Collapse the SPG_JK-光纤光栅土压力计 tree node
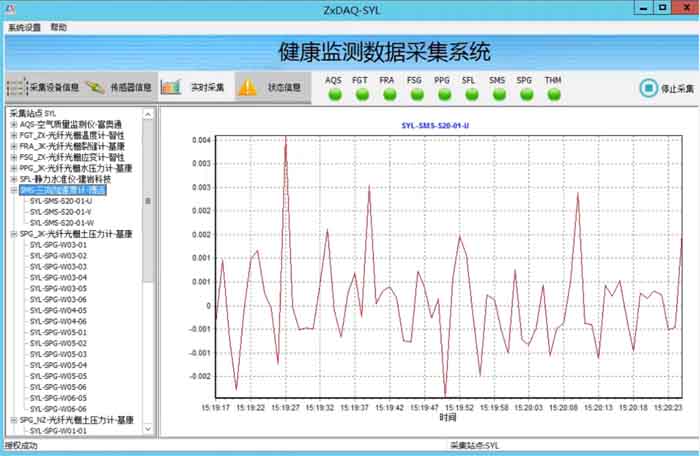The width and height of the screenshot is (700, 456). click(x=13, y=234)
